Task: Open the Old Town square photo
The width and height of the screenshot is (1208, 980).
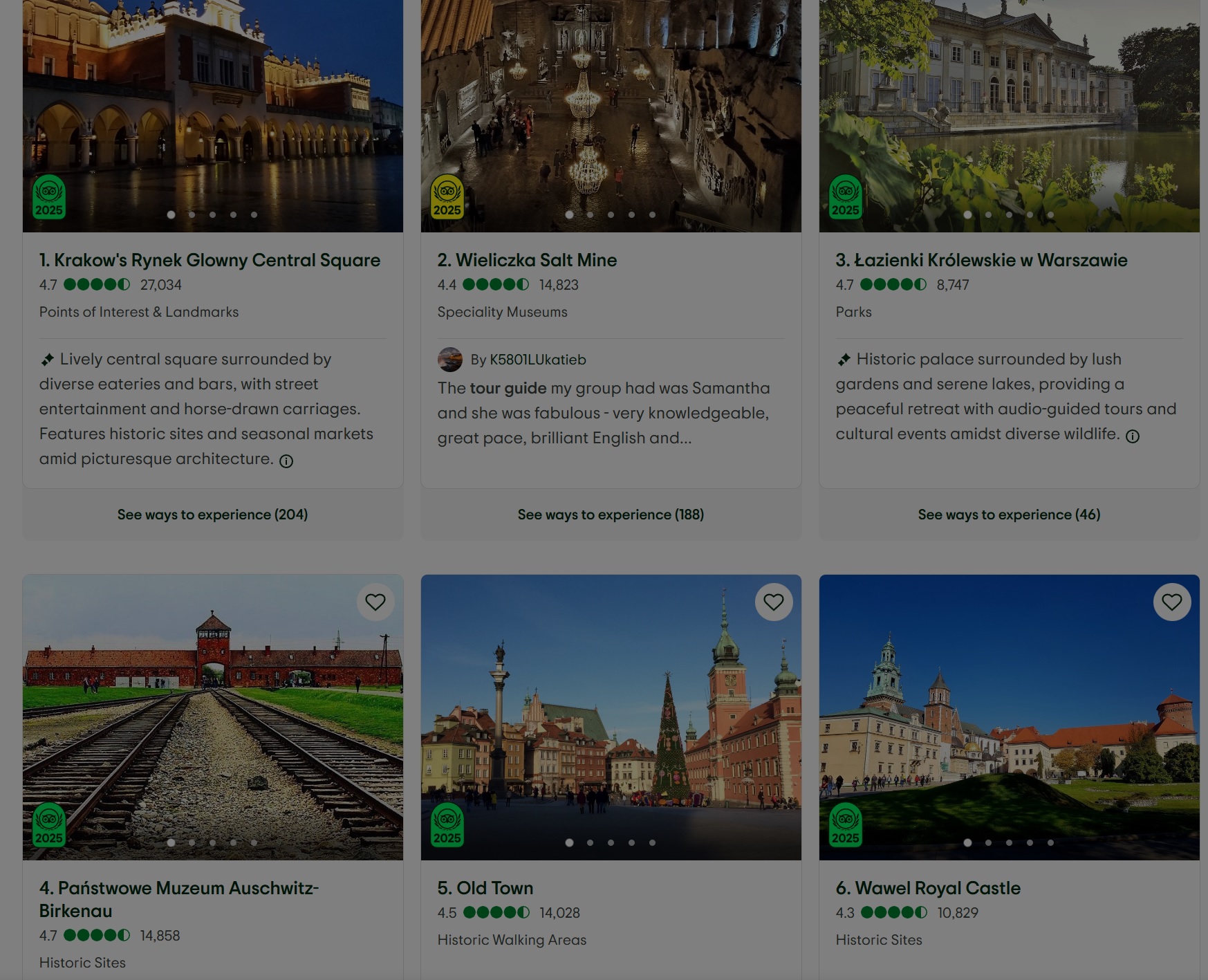Action: [x=611, y=717]
